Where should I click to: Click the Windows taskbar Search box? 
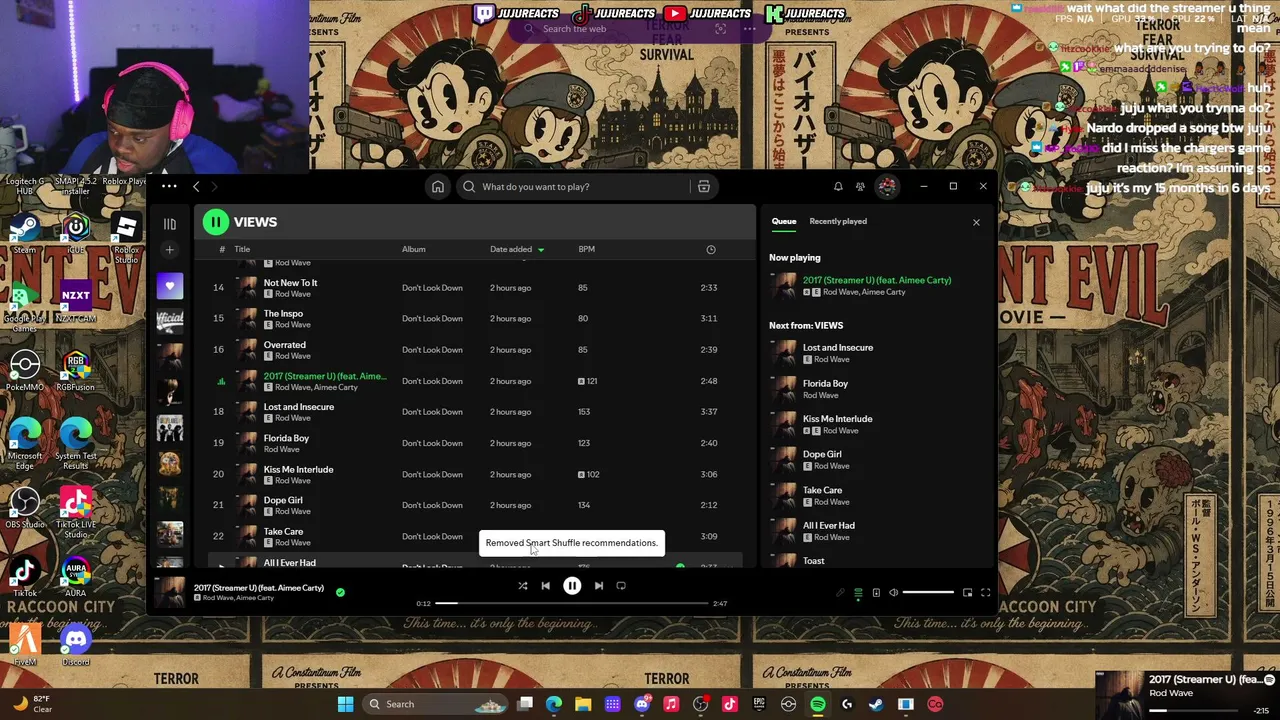[435, 704]
